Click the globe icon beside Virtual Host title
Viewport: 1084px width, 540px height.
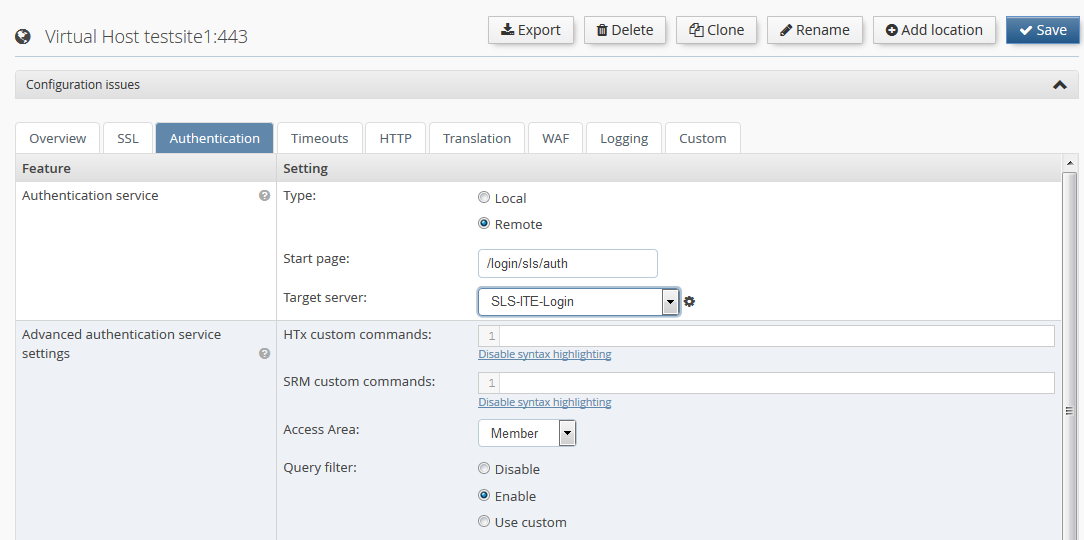click(23, 36)
